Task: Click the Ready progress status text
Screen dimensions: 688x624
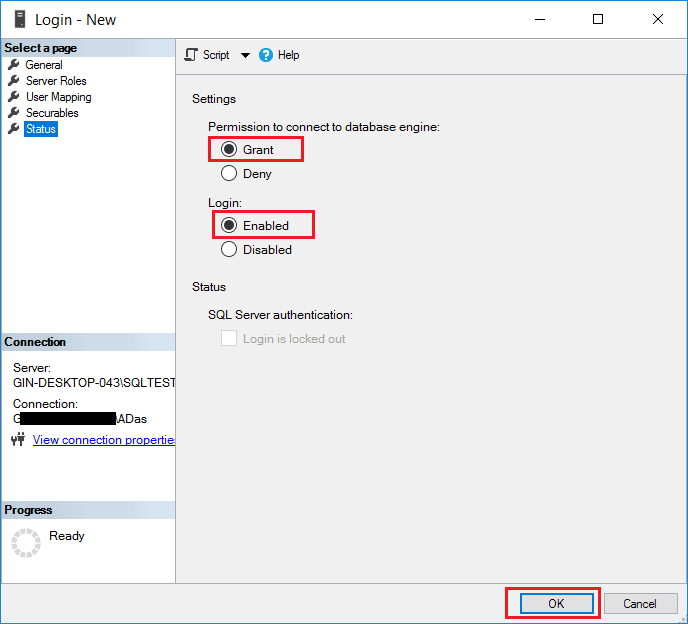Action: tap(67, 536)
